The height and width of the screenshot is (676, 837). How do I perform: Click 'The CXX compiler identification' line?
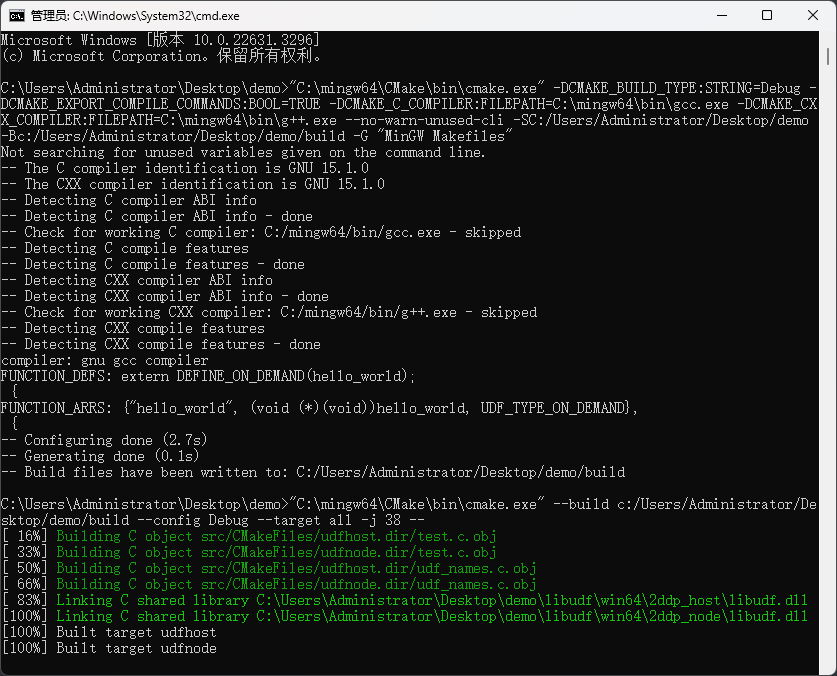click(x=193, y=184)
